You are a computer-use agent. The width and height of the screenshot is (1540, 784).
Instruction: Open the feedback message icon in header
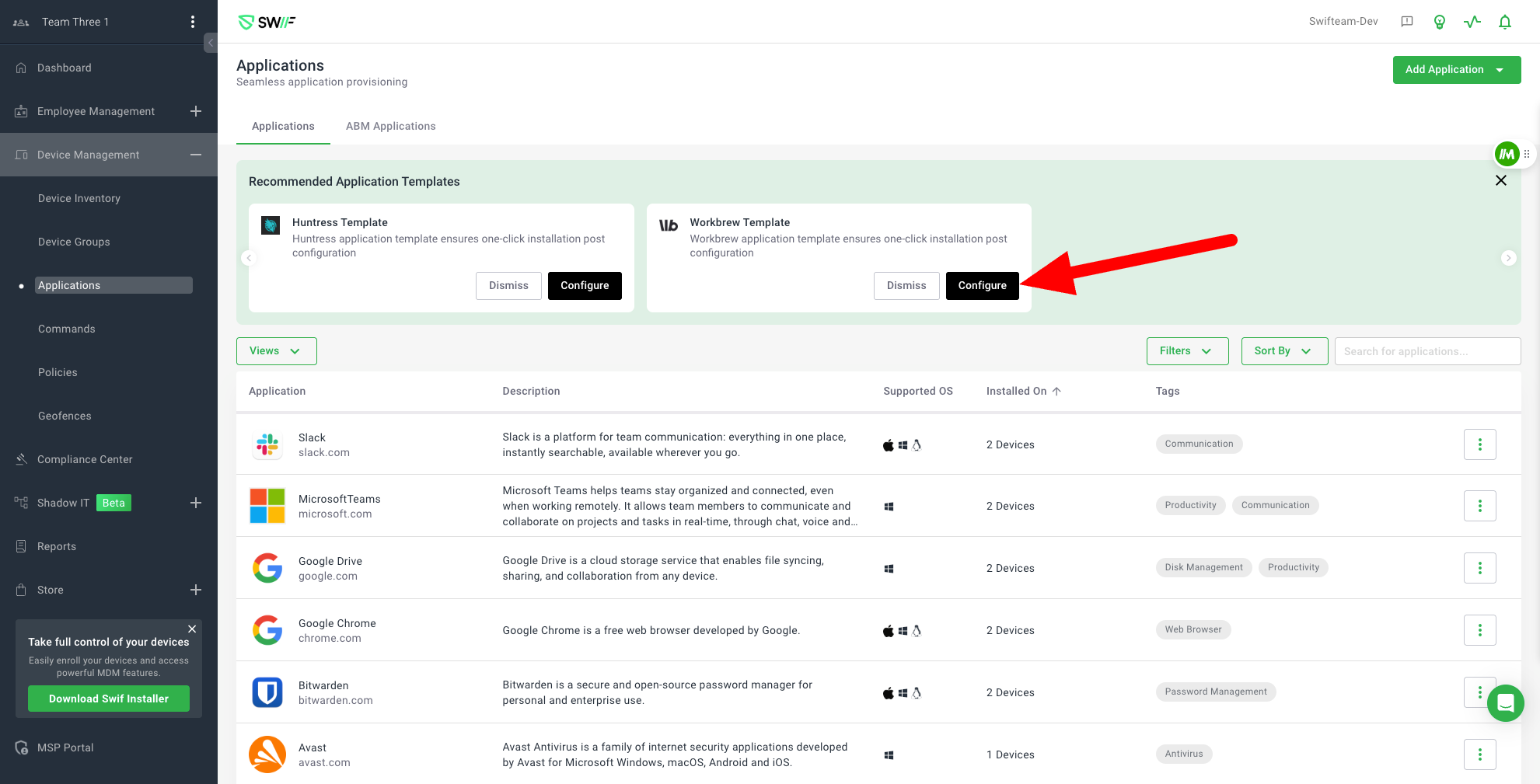pos(1406,22)
